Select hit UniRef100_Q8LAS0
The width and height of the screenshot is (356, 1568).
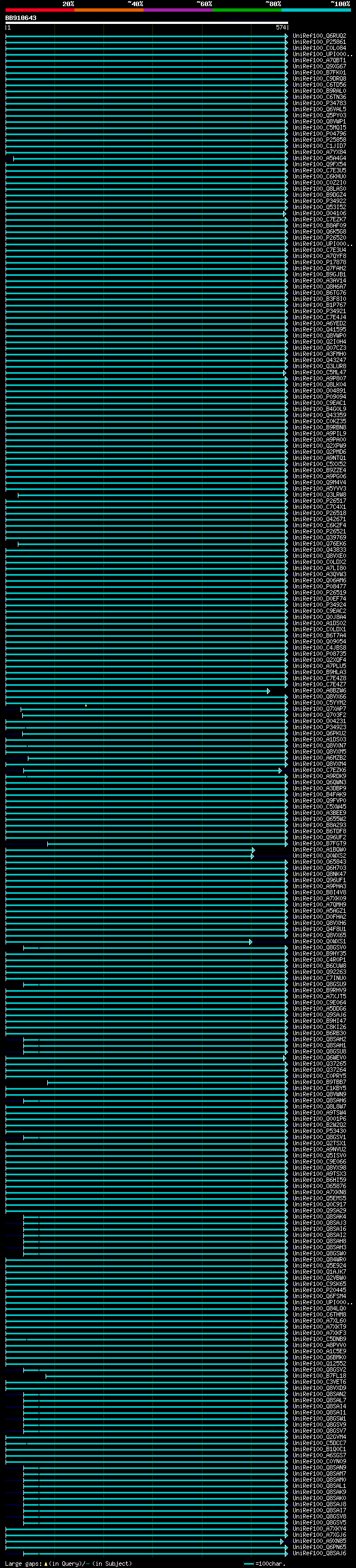[319, 189]
